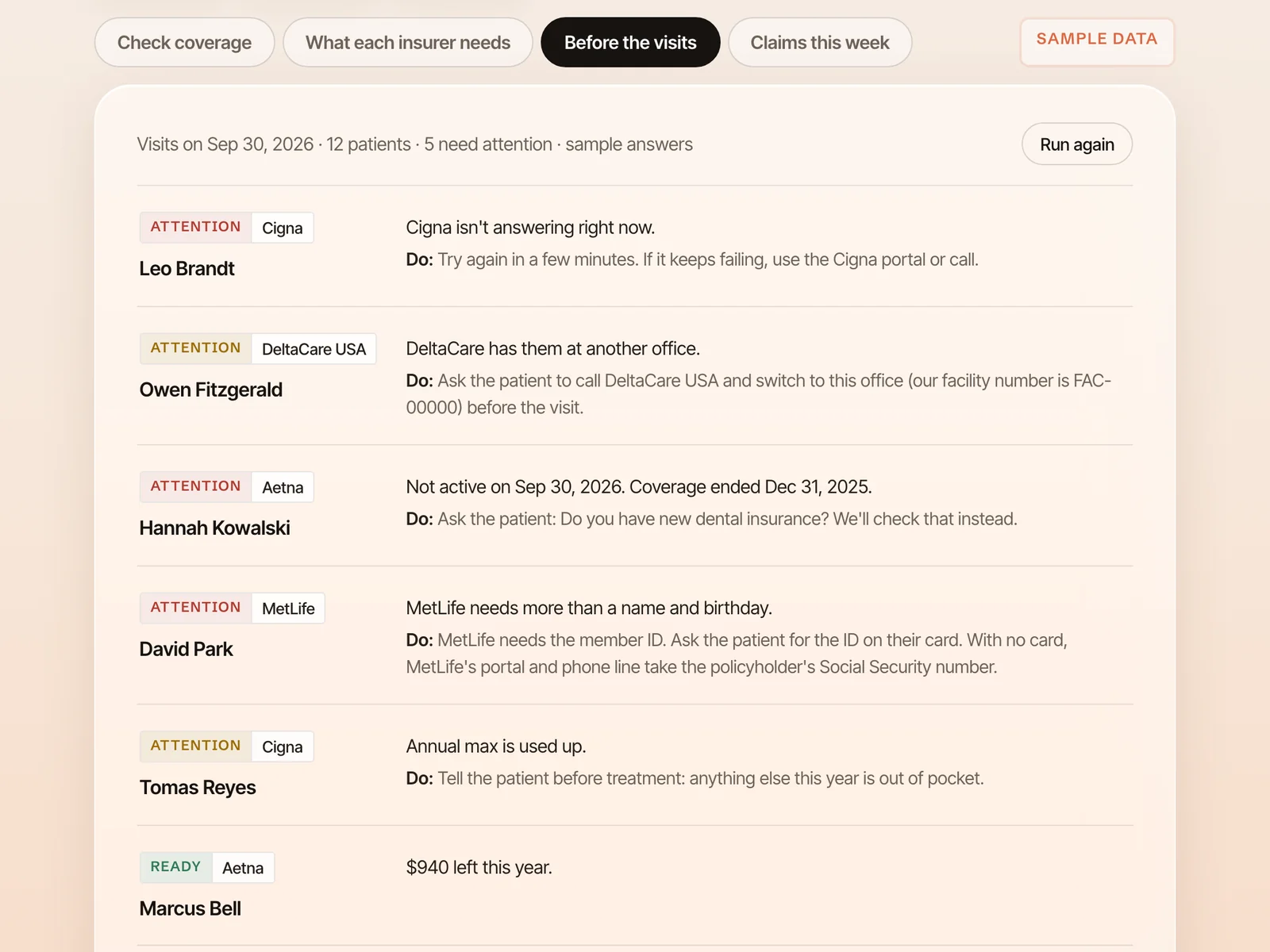Click patient name Owen Fitzgerald
Viewport: 1270px width, 952px height.
point(211,390)
